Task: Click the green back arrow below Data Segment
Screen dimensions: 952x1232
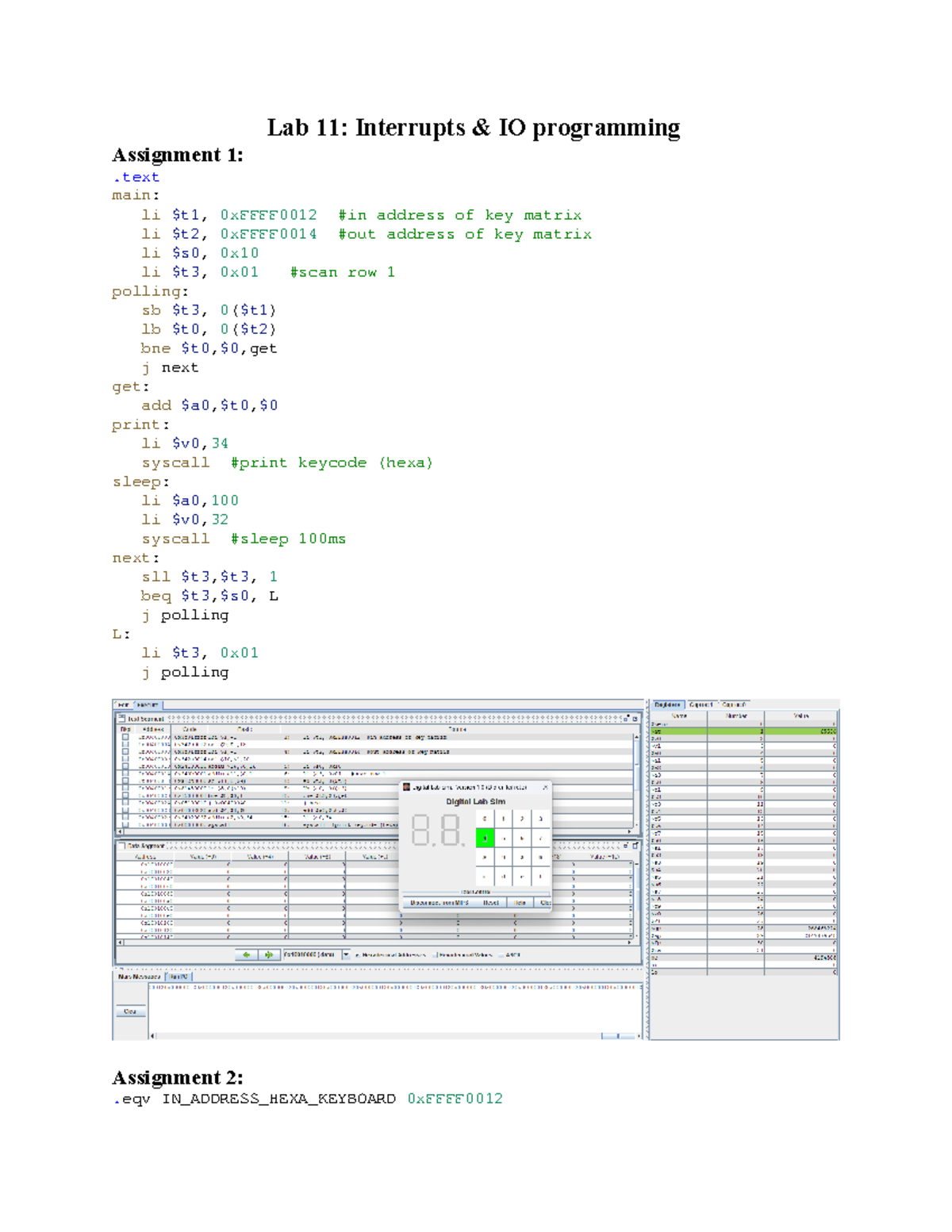Action: [246, 954]
